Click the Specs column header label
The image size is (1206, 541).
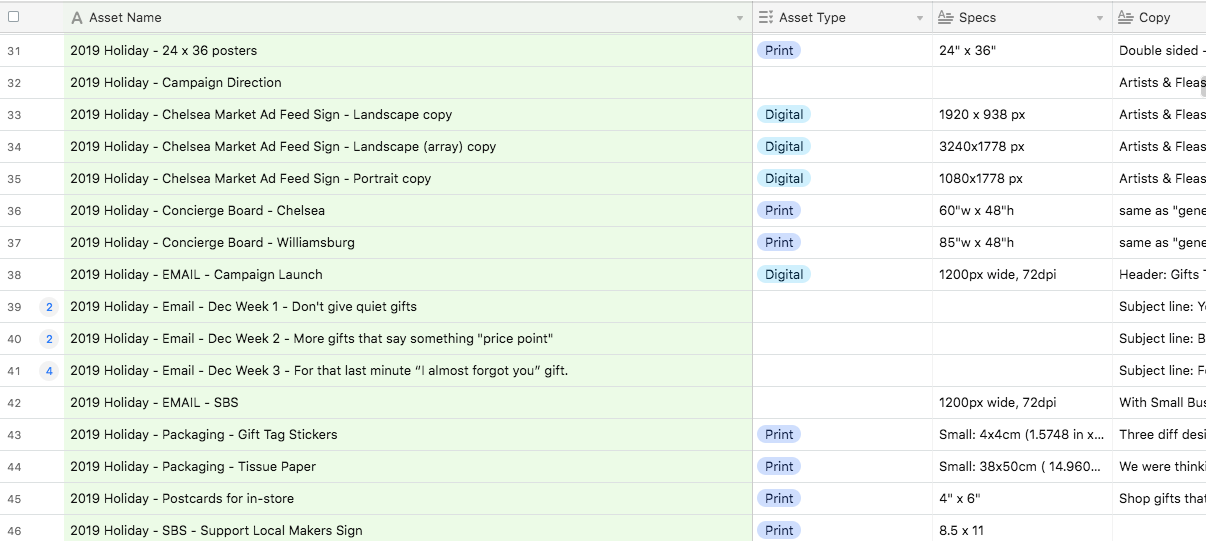[x=977, y=18]
